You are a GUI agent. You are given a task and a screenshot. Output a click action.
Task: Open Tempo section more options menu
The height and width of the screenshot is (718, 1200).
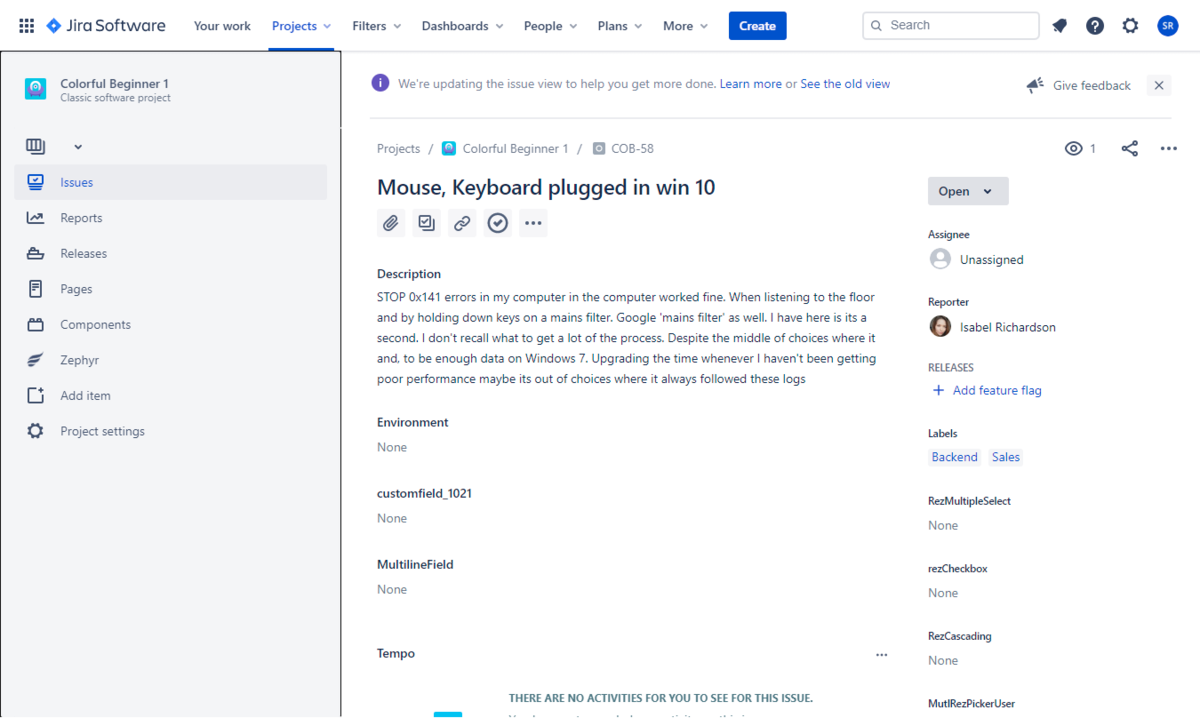pyautogui.click(x=881, y=655)
